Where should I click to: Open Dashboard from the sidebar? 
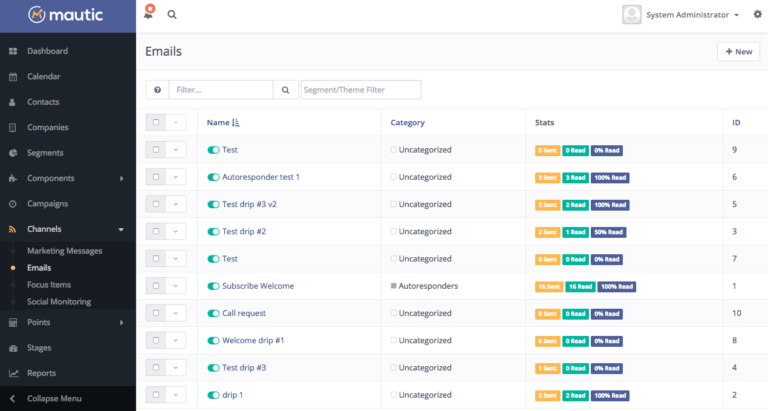click(47, 51)
